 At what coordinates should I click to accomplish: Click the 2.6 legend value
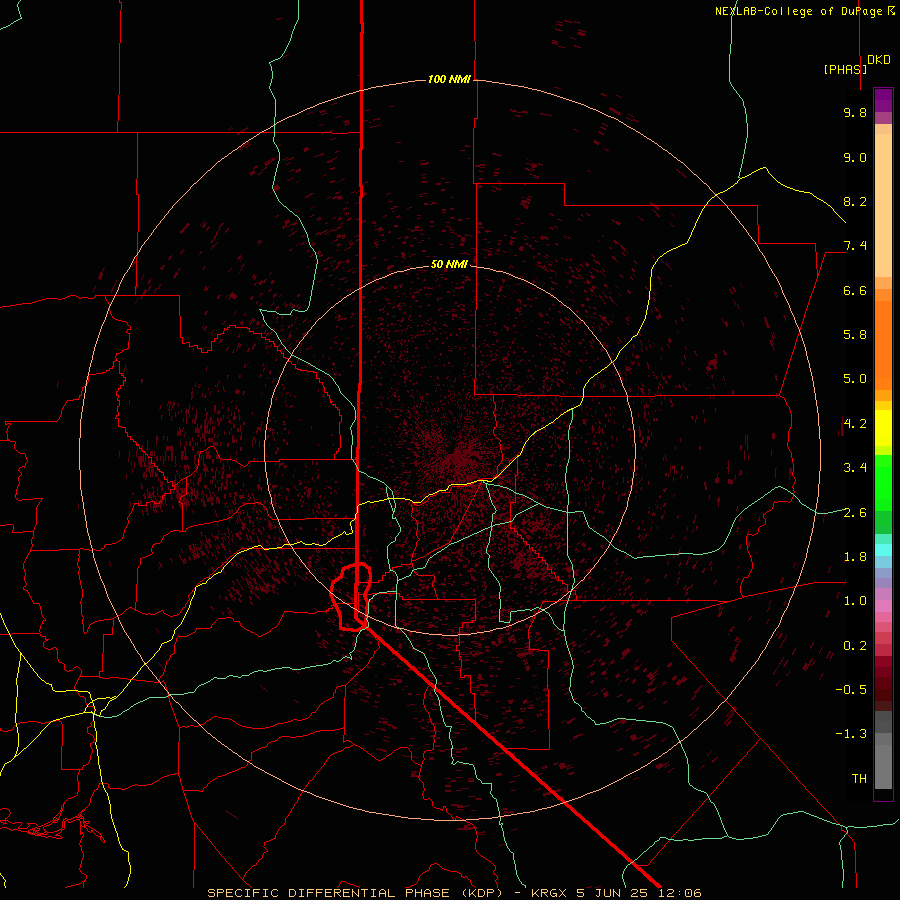tap(855, 513)
